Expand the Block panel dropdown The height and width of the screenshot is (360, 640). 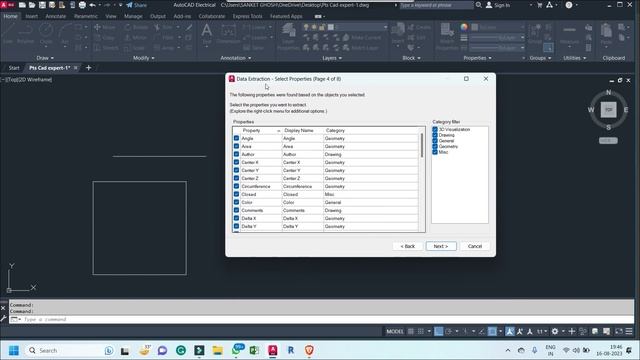[411, 58]
